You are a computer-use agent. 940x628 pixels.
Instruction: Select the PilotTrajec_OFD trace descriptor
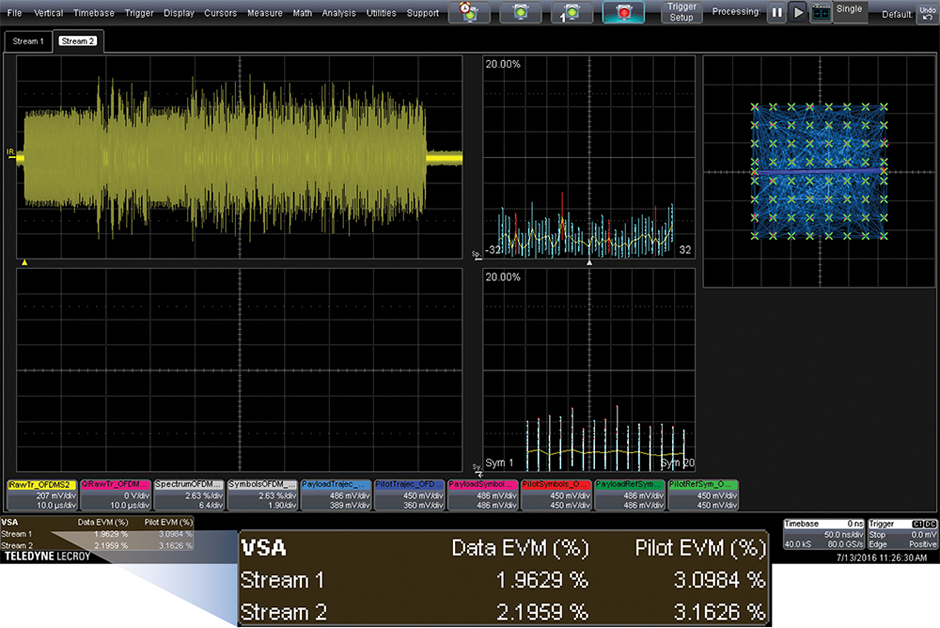408,495
